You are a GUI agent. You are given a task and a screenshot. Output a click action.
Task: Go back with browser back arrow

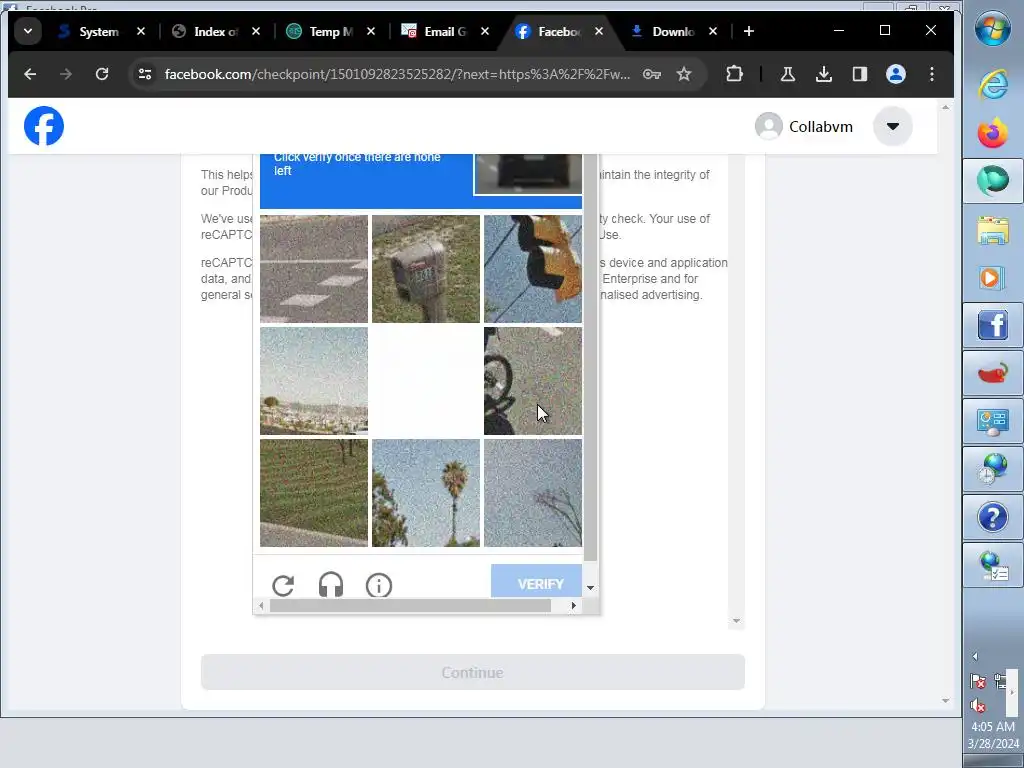(x=30, y=74)
